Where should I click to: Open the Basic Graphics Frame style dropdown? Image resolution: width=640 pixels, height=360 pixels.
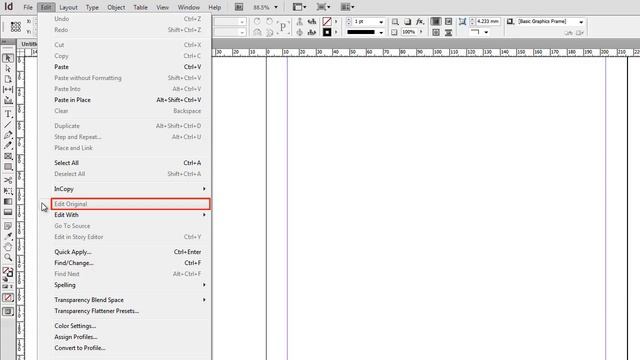coord(581,22)
